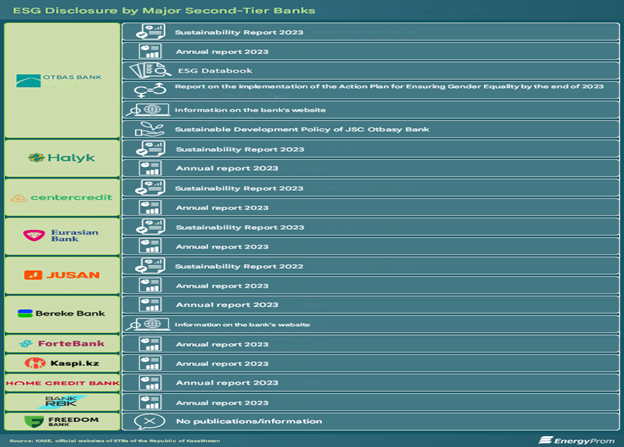Click Bank RBK's 'Annual report 2023' text

point(222,403)
